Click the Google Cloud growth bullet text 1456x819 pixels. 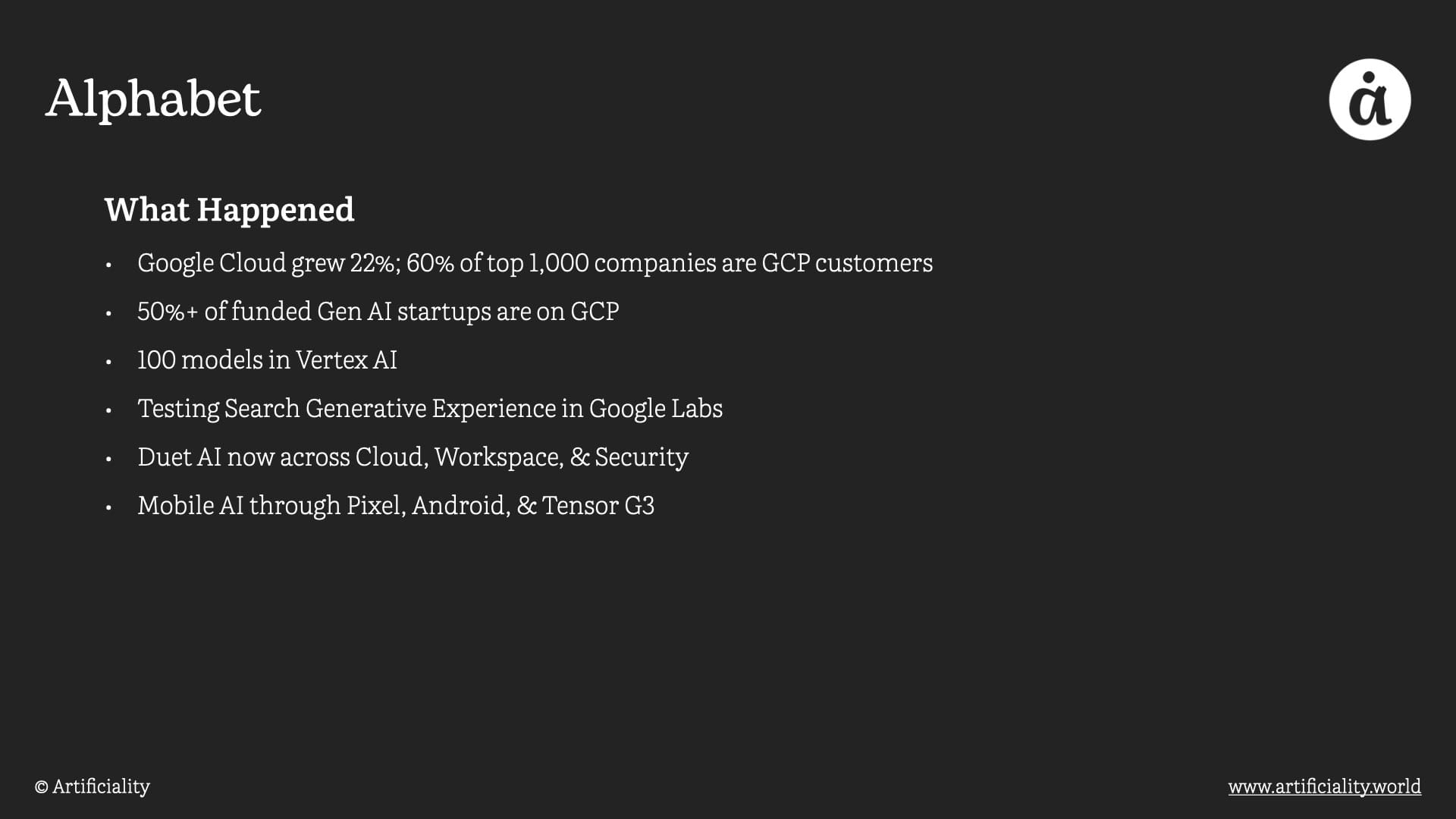click(535, 263)
